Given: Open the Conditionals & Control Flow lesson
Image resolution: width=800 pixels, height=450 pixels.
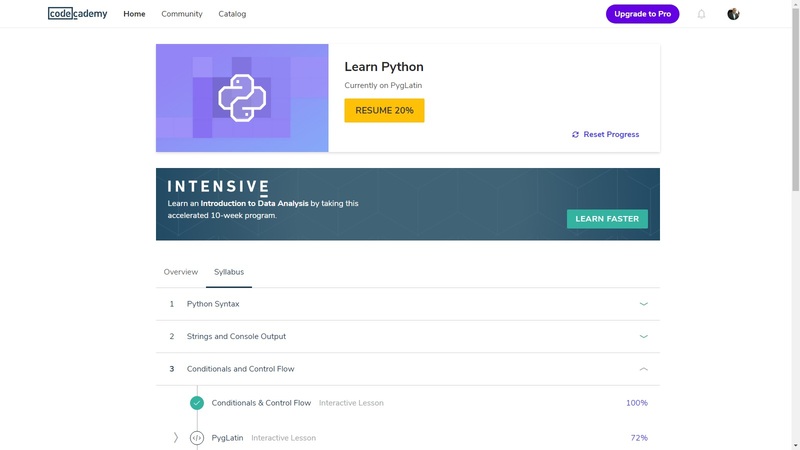Looking at the screenshot, I should point(261,403).
